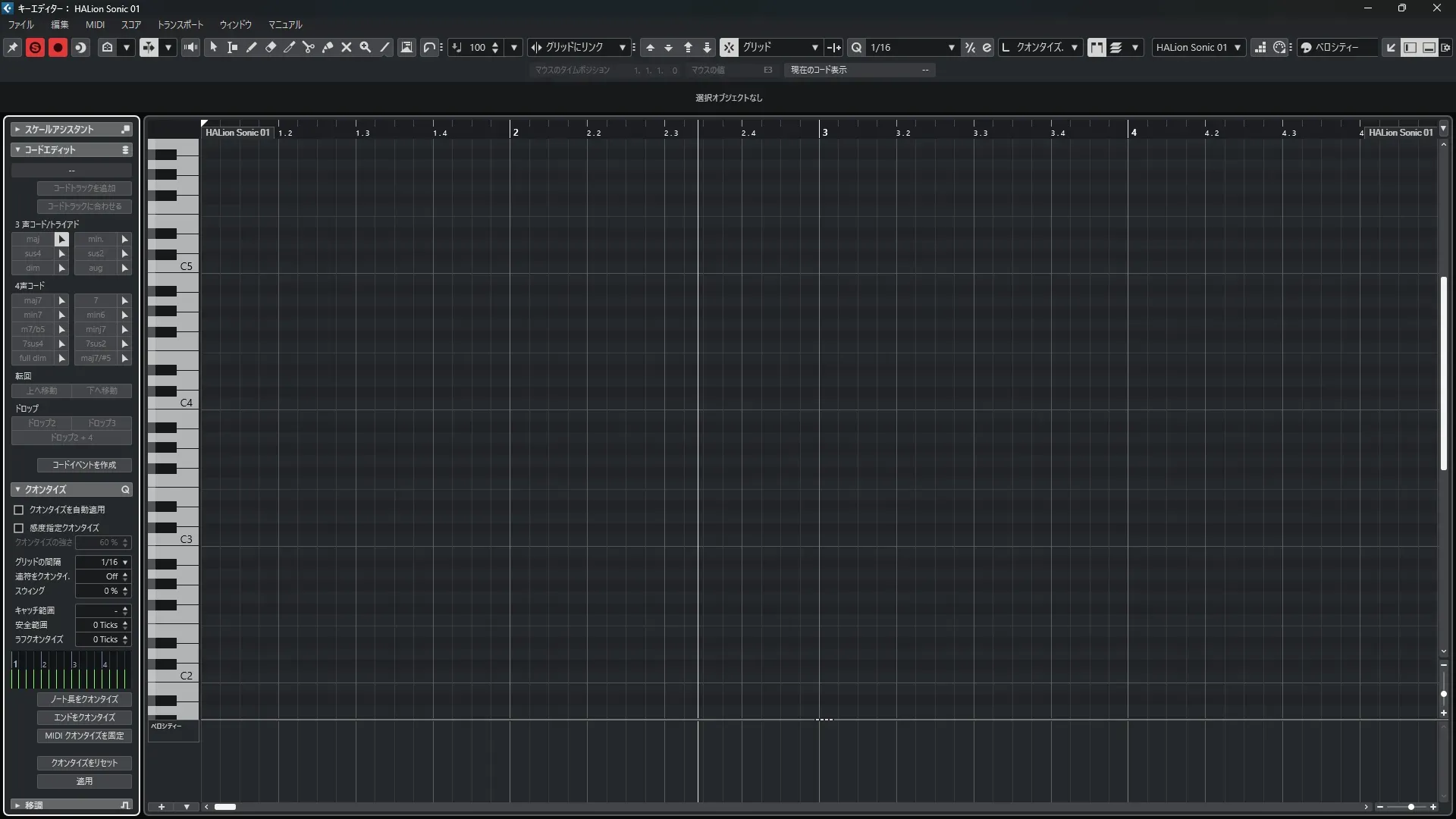This screenshot has height=819, width=1456.
Task: Open the トランスポート menu
Action: click(180, 24)
